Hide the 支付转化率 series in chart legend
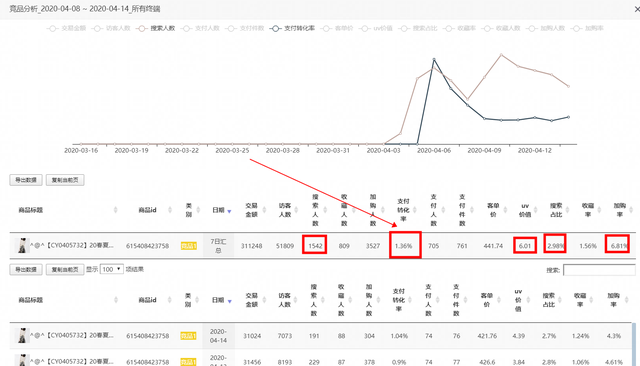This screenshot has height=366, width=640. point(292,28)
